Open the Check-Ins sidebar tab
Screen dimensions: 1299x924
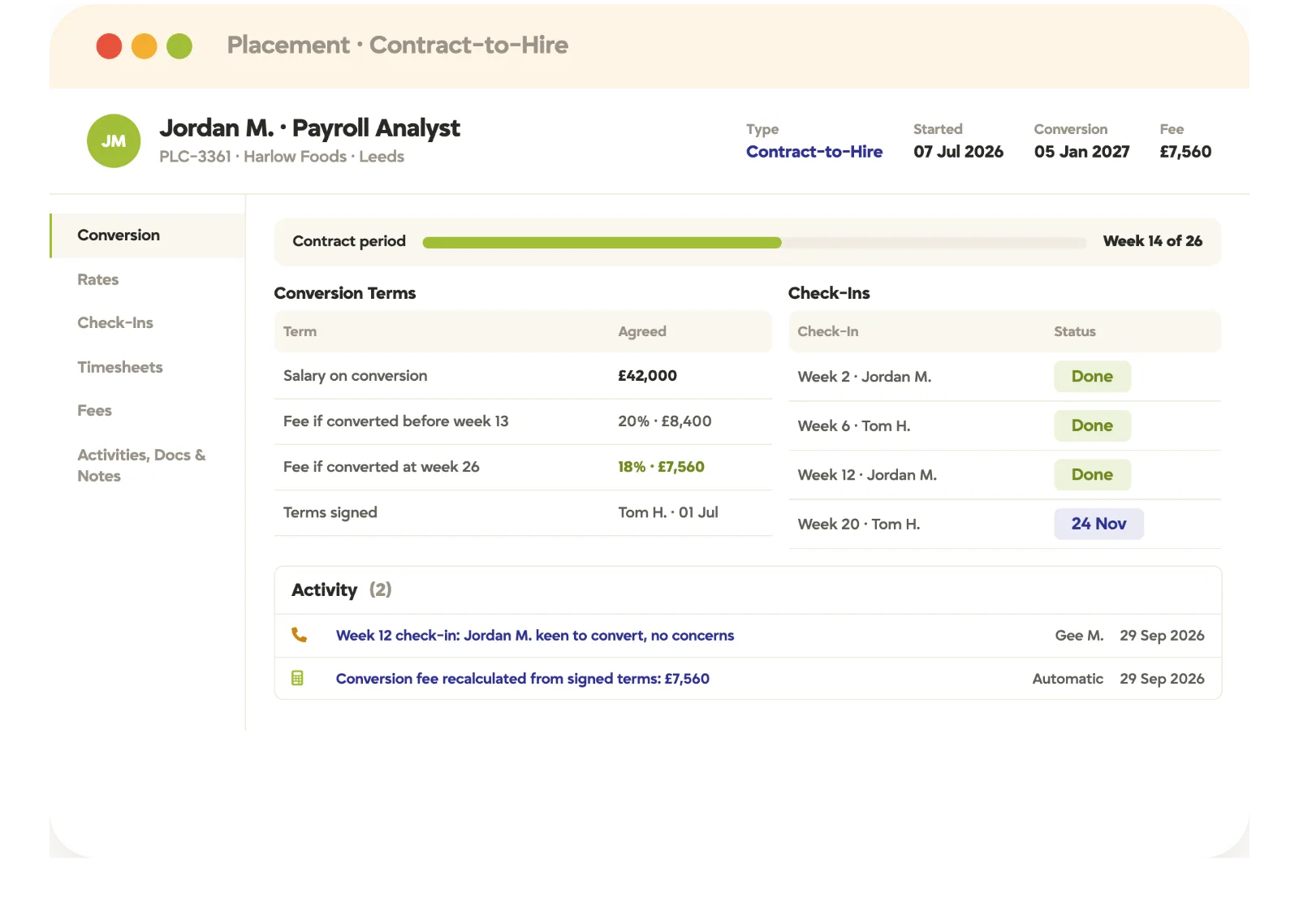115,323
